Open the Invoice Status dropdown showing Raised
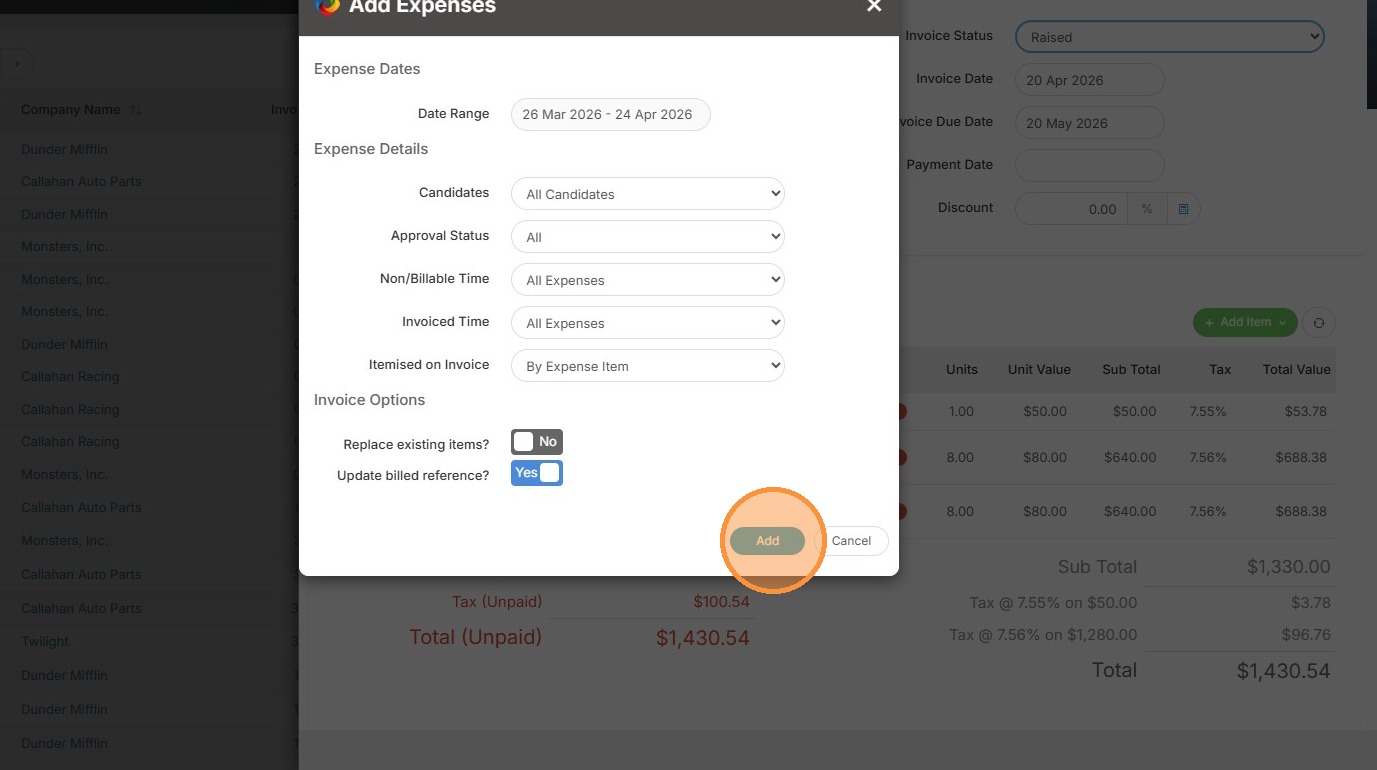1377x770 pixels. pos(1170,37)
